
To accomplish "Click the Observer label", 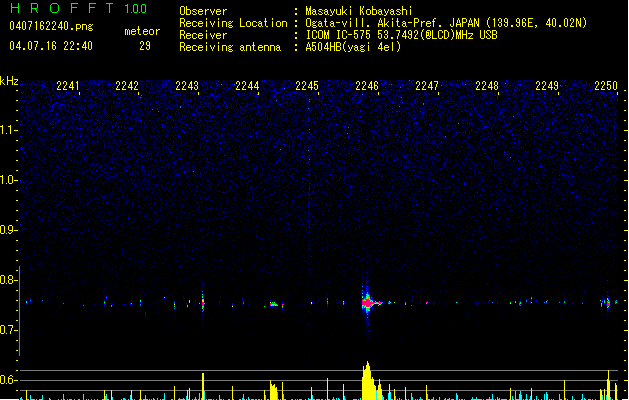I will tap(203, 11).
